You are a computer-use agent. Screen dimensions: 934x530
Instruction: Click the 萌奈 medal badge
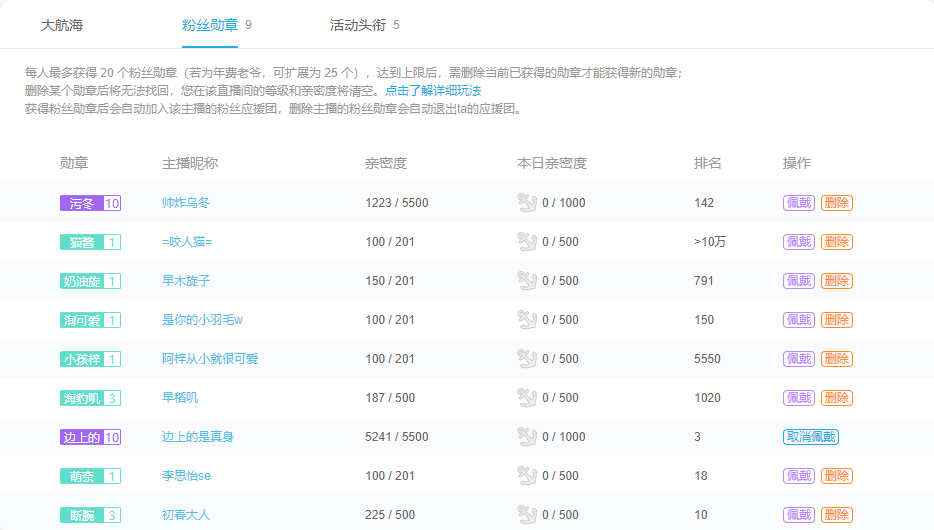click(x=91, y=476)
